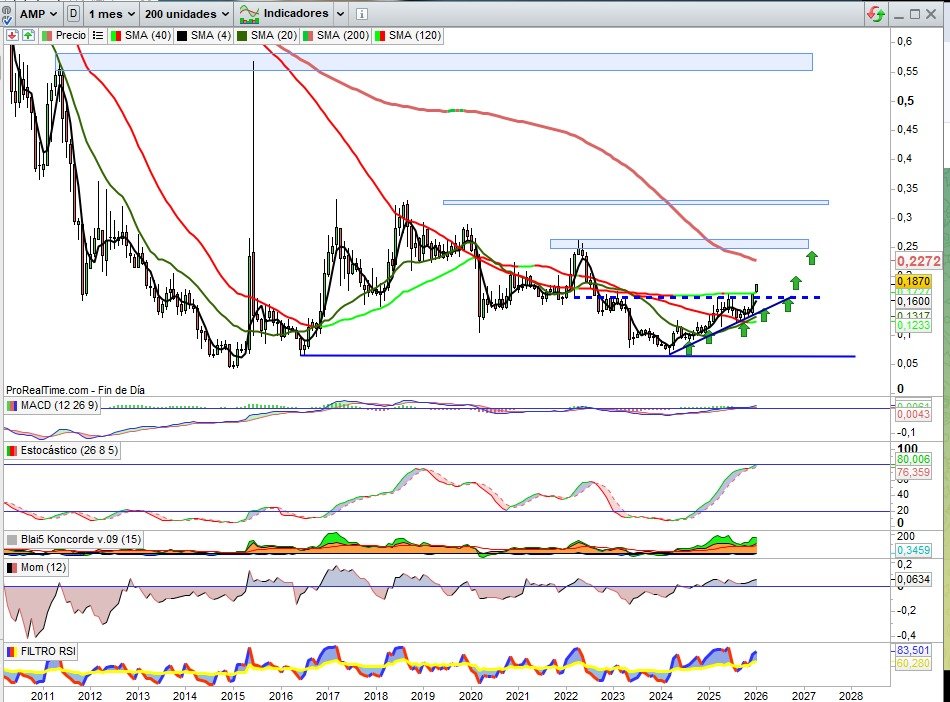Expand the arrow next to Indicadores

340,13
